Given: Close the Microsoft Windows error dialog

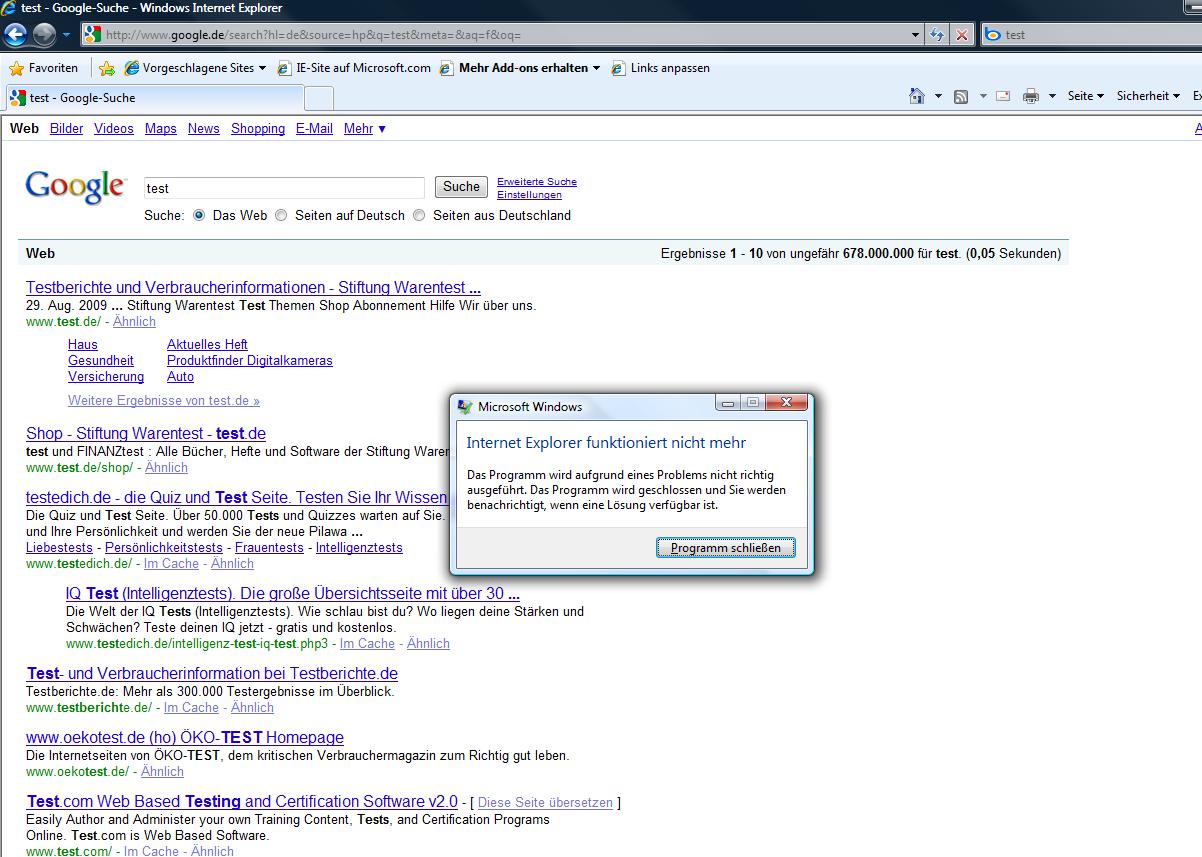Looking at the screenshot, I should (x=787, y=403).
